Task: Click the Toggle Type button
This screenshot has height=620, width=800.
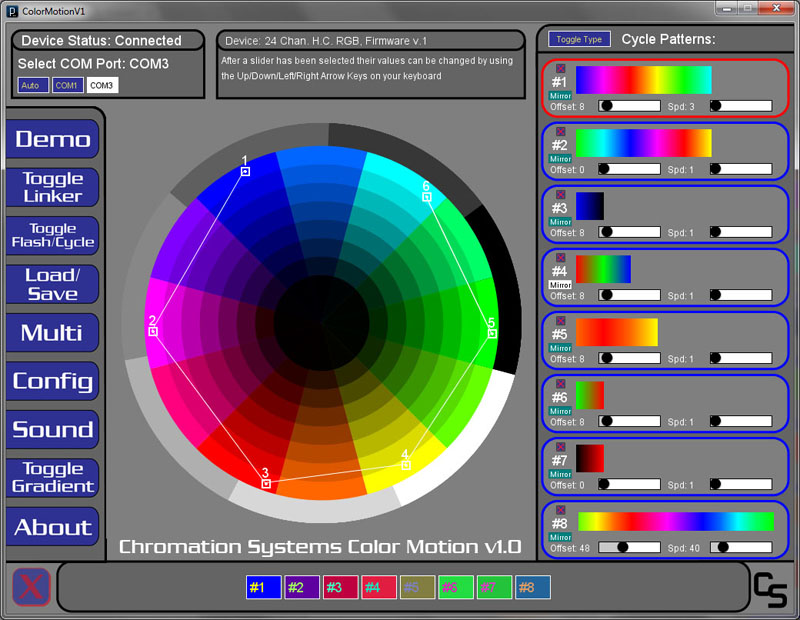Action: 579,39
